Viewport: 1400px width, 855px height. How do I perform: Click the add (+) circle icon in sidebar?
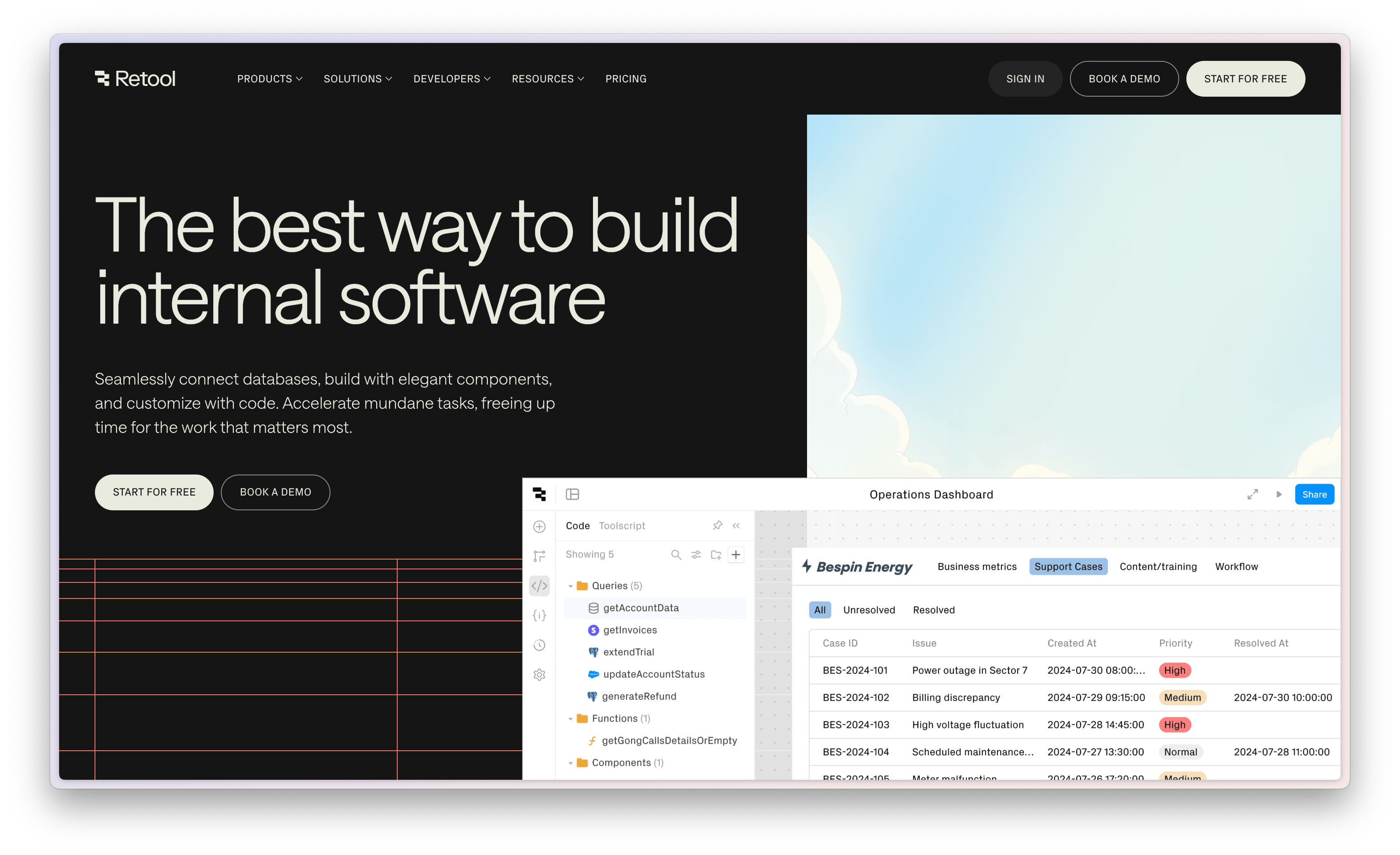click(539, 526)
